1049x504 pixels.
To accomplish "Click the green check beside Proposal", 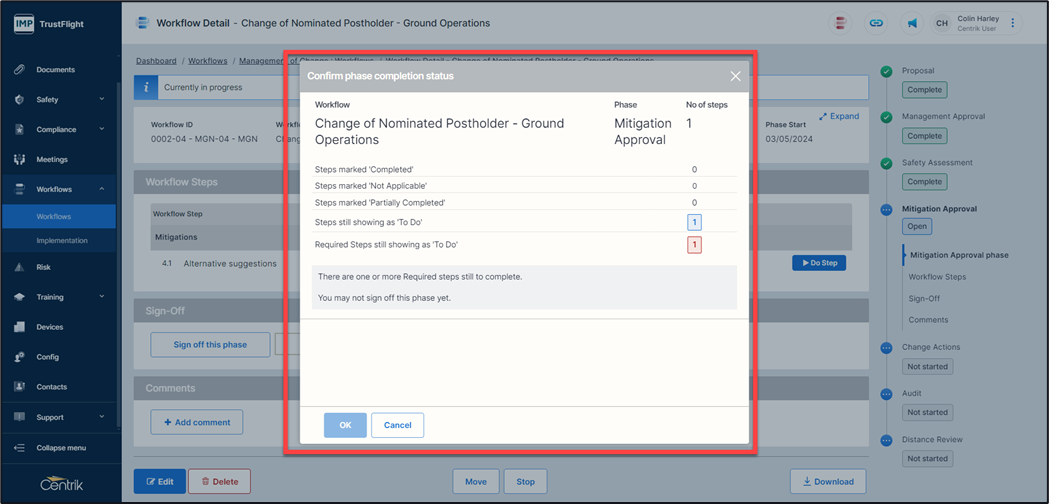I will pyautogui.click(x=886, y=71).
